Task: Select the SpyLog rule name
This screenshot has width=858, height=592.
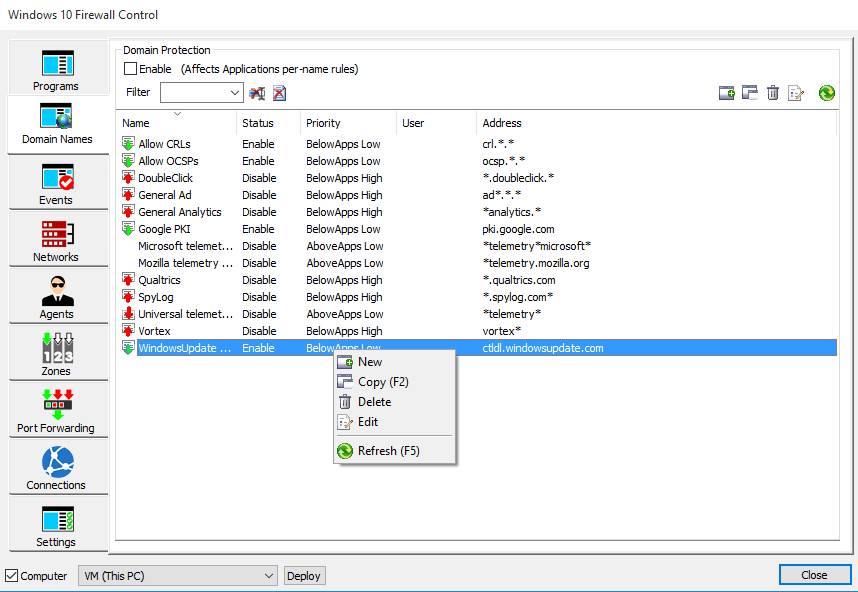Action: pyautogui.click(x=155, y=297)
